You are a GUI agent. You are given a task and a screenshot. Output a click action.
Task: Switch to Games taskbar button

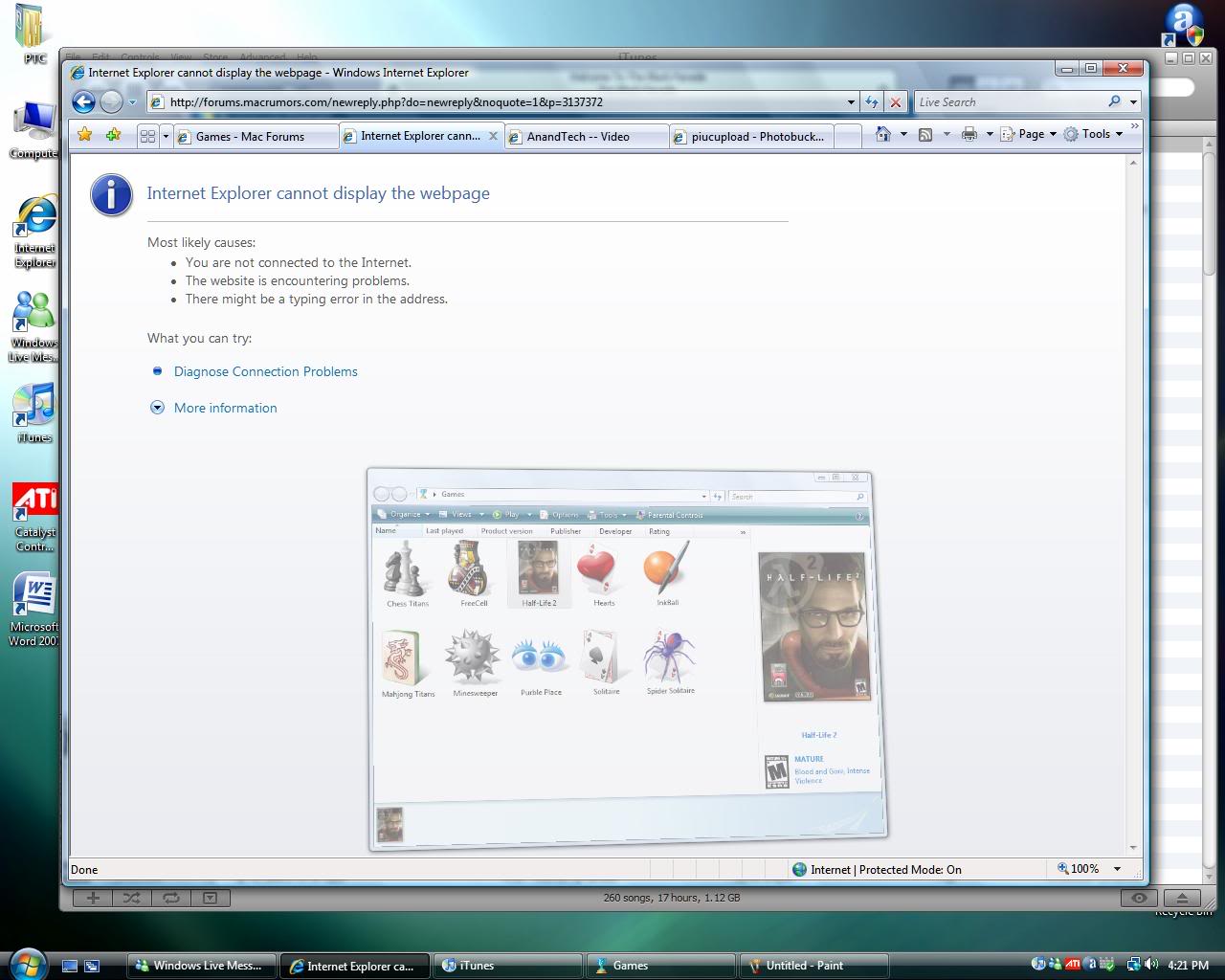tap(661, 966)
